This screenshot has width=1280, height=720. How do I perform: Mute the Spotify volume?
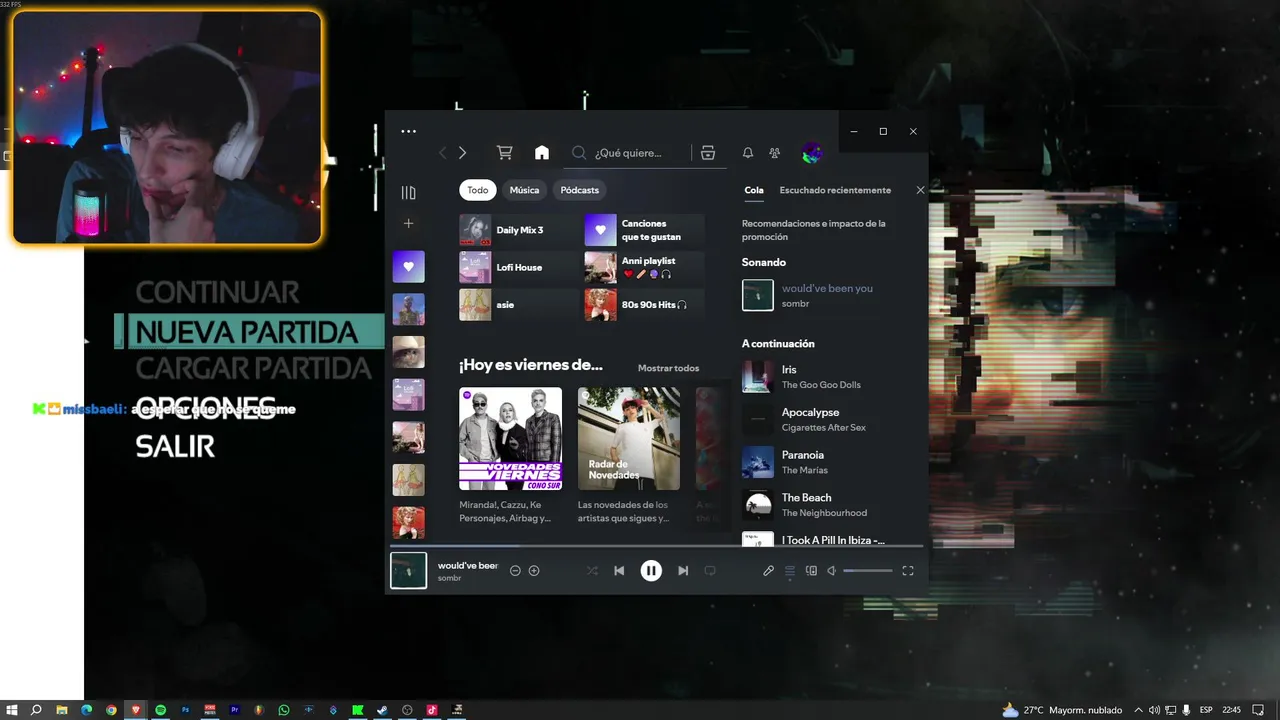(x=831, y=571)
